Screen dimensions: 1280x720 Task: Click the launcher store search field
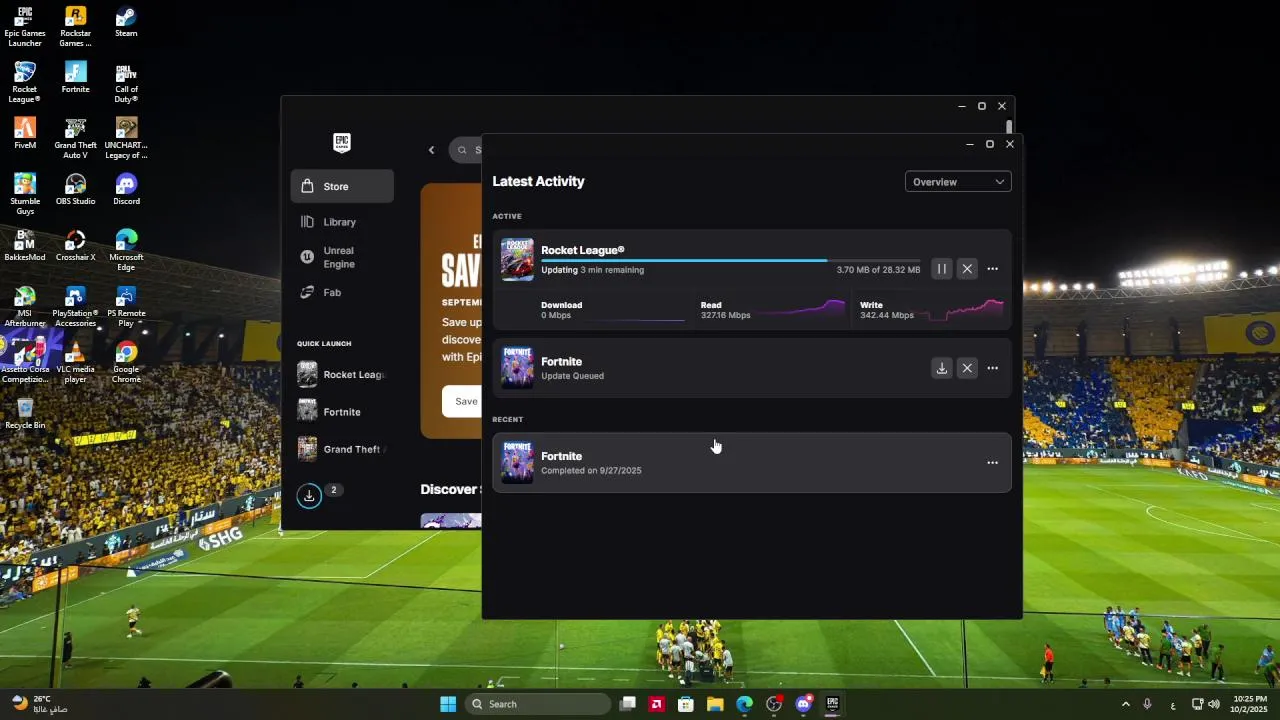tap(466, 150)
